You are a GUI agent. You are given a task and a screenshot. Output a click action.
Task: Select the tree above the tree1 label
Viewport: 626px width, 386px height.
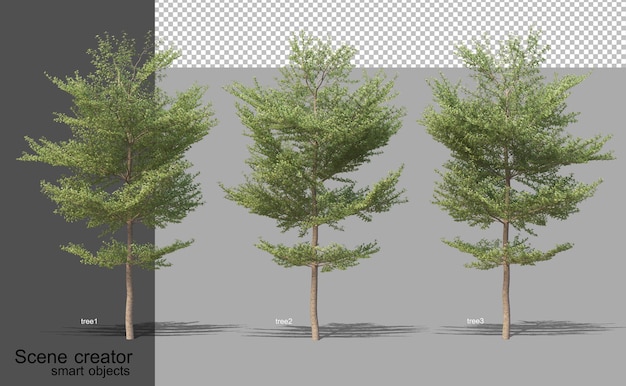pyautogui.click(x=117, y=185)
